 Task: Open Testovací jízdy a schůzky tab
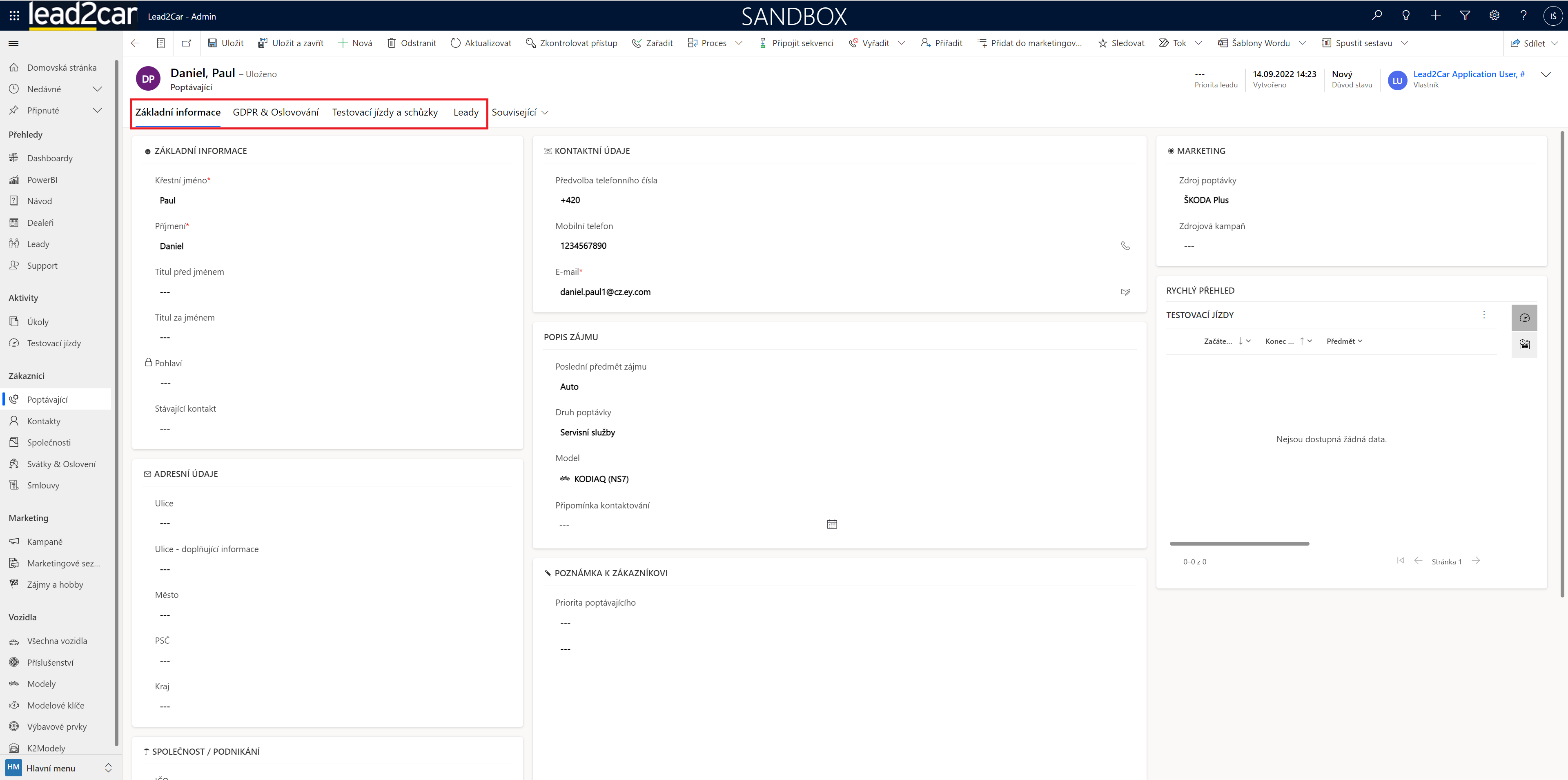[385, 113]
